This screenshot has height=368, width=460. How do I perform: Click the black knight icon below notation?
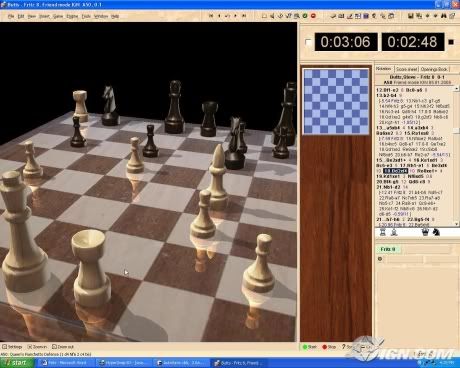(436, 232)
